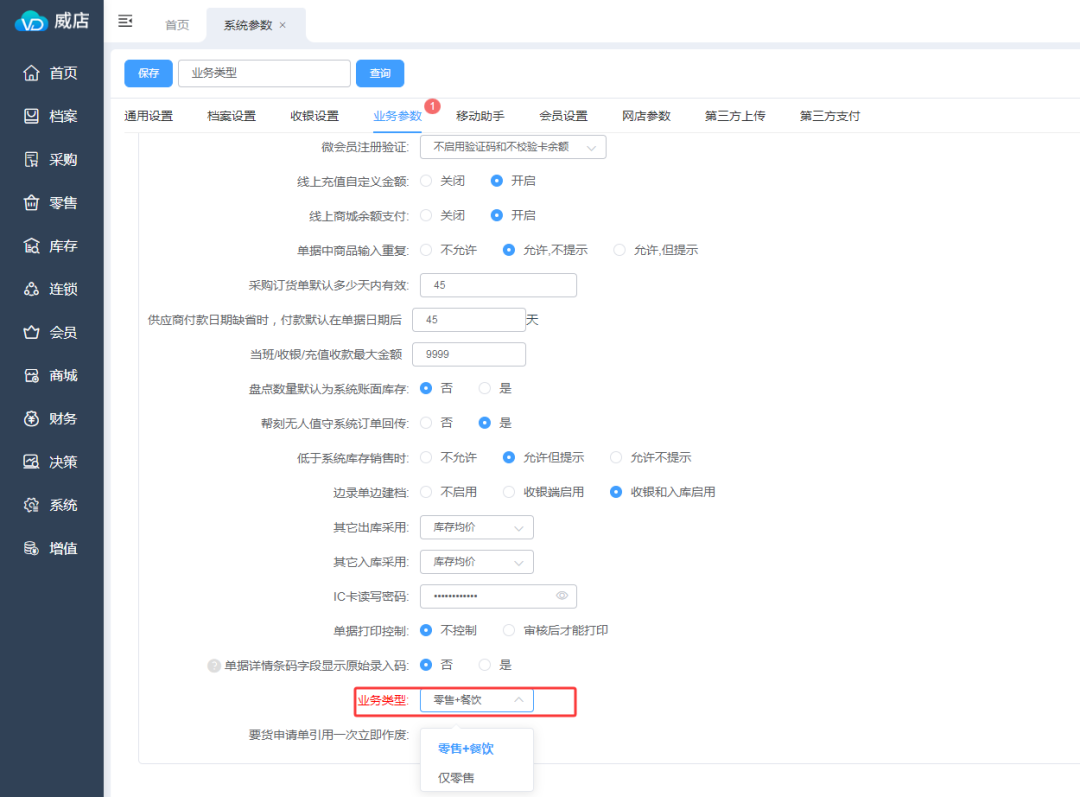Choose 仅零售 from the dropdown list

(x=456, y=777)
